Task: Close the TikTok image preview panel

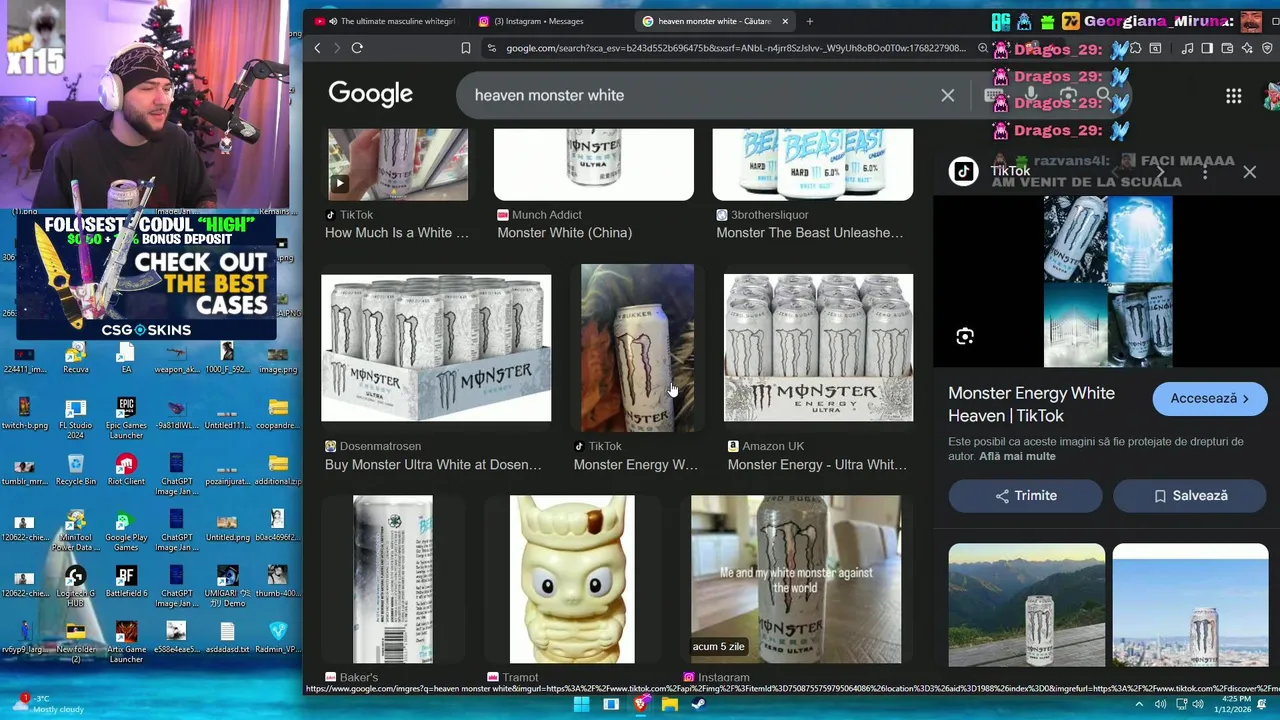Action: pos(1249,172)
